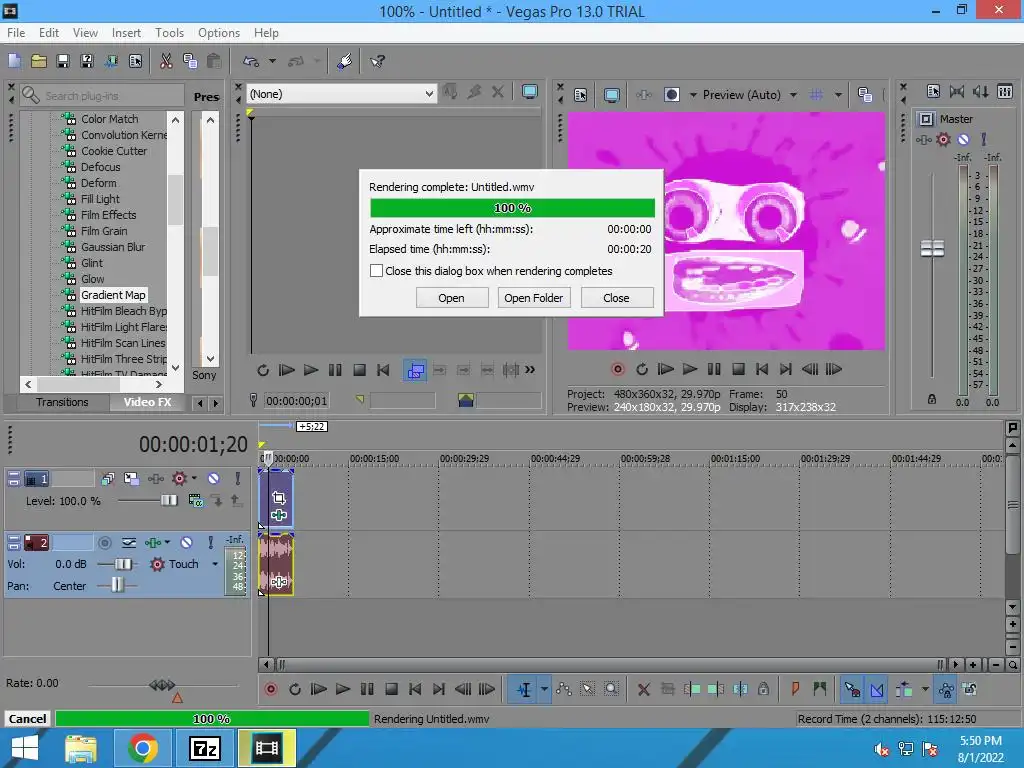Click File Explorer in the taskbar
The height and width of the screenshot is (768, 1024).
point(80,748)
